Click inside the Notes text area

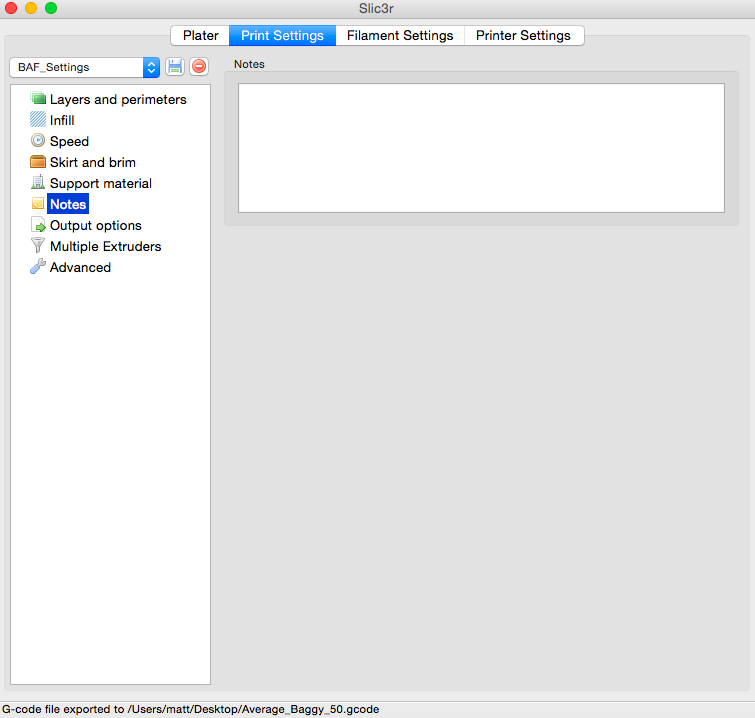click(481, 148)
